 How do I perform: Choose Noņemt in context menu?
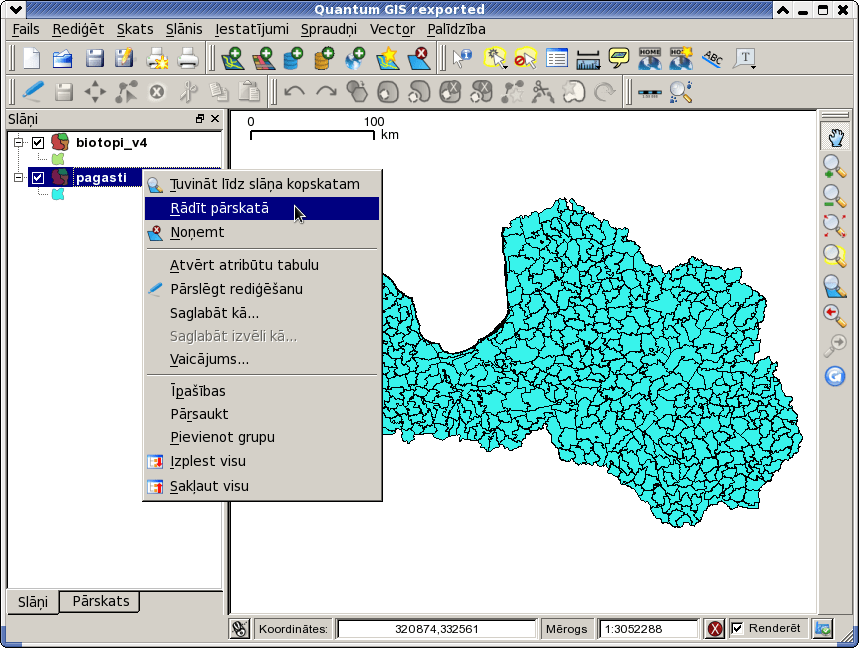point(262,233)
